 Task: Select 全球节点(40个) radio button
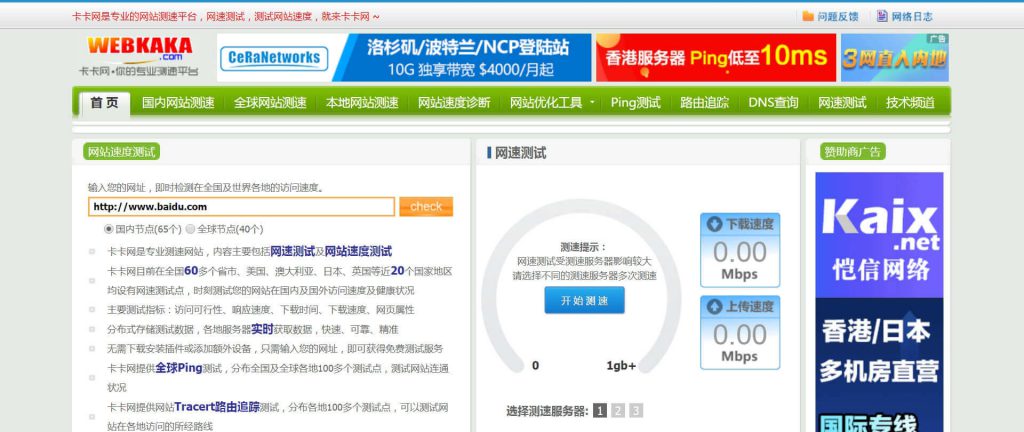point(190,229)
